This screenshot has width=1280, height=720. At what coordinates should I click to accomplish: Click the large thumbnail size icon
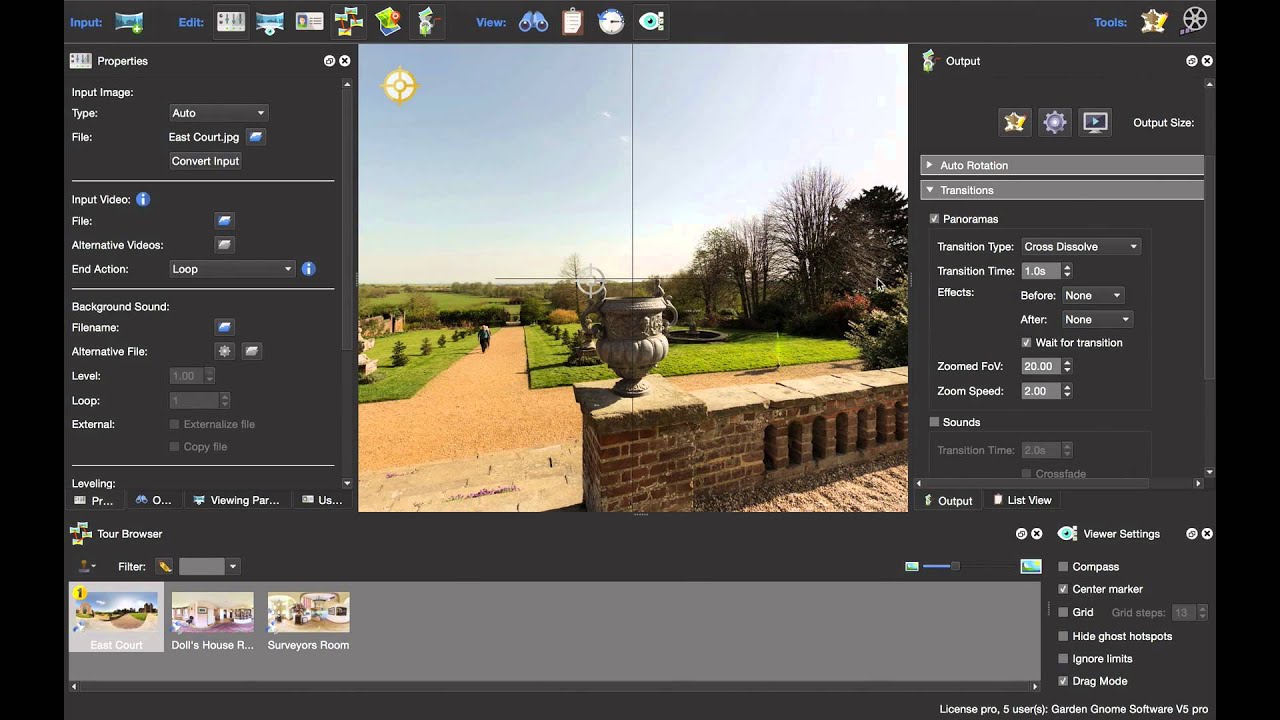tap(1031, 567)
